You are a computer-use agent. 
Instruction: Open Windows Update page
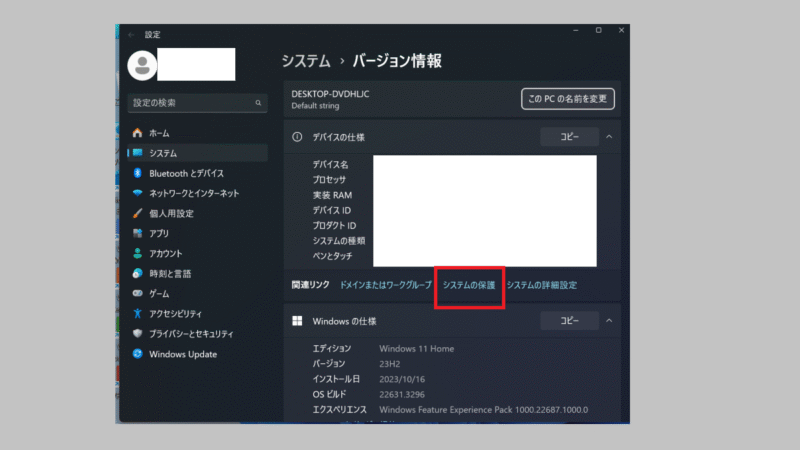[197, 354]
